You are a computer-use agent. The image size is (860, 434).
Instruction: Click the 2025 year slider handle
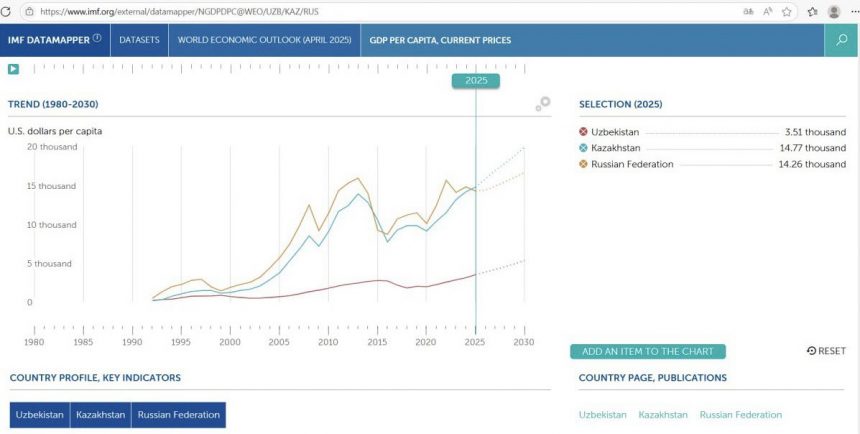coord(476,81)
